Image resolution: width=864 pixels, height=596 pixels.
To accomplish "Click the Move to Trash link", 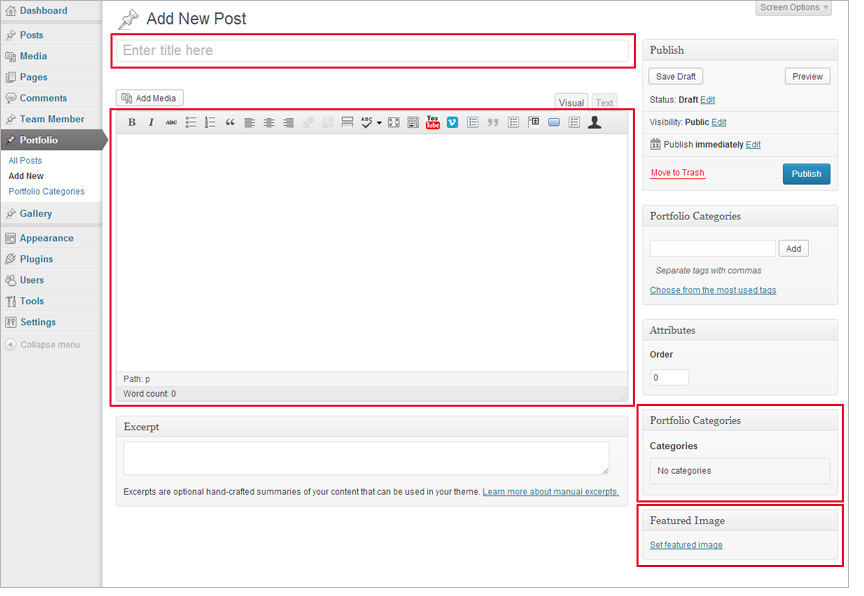I will pos(677,173).
